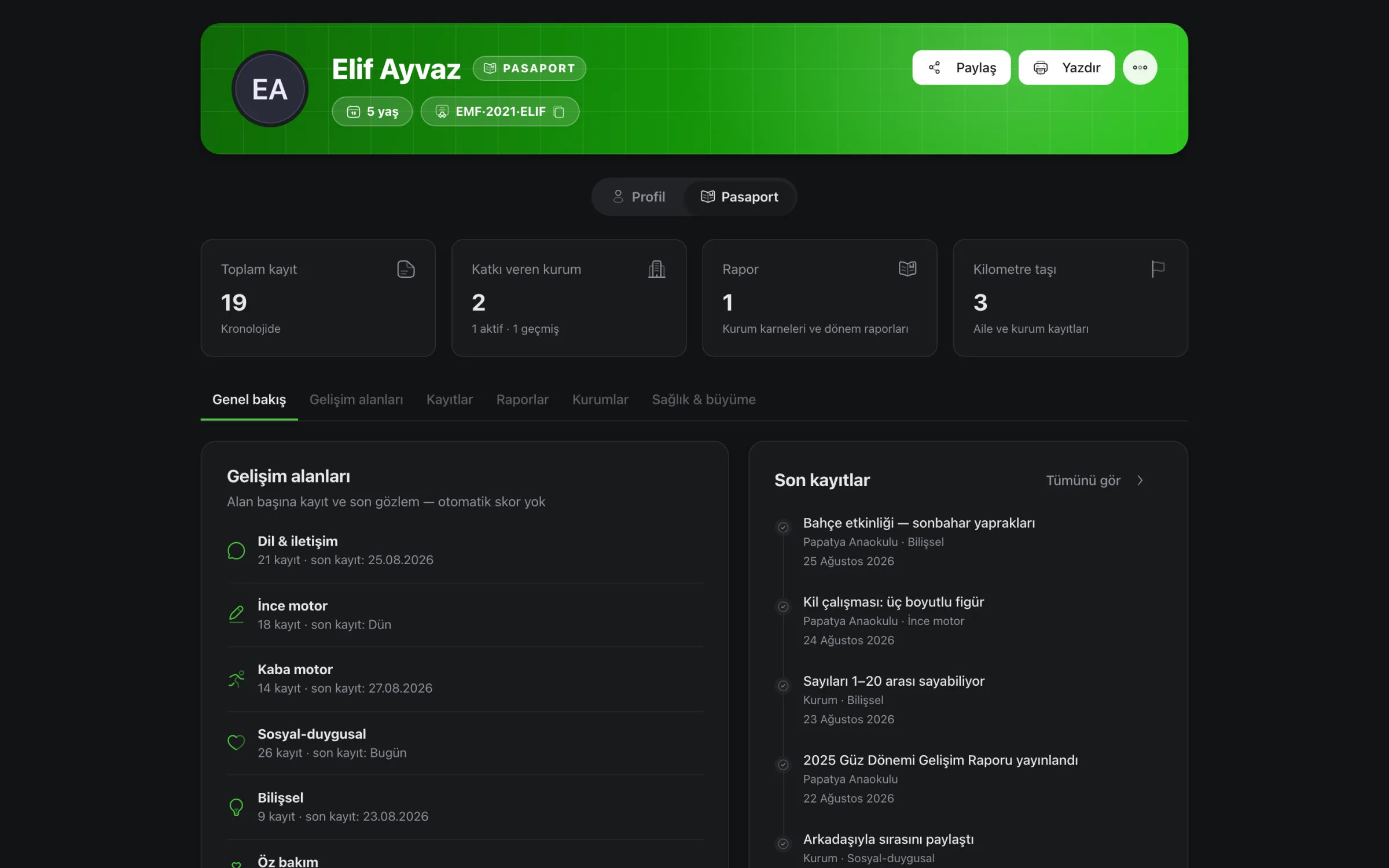This screenshot has height=868, width=1389.
Task: Click the book icon in Rapor card
Action: [907, 269]
